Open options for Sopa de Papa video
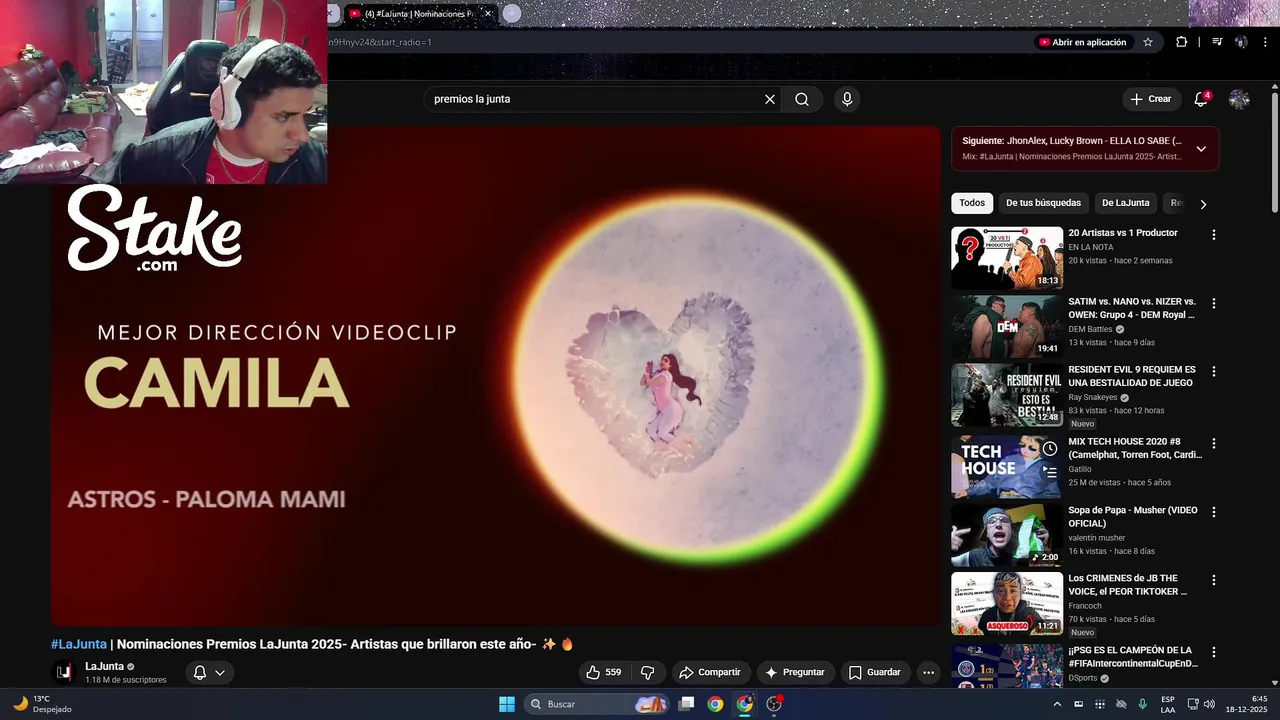Screen dimensions: 1280x720 tap(1214, 512)
